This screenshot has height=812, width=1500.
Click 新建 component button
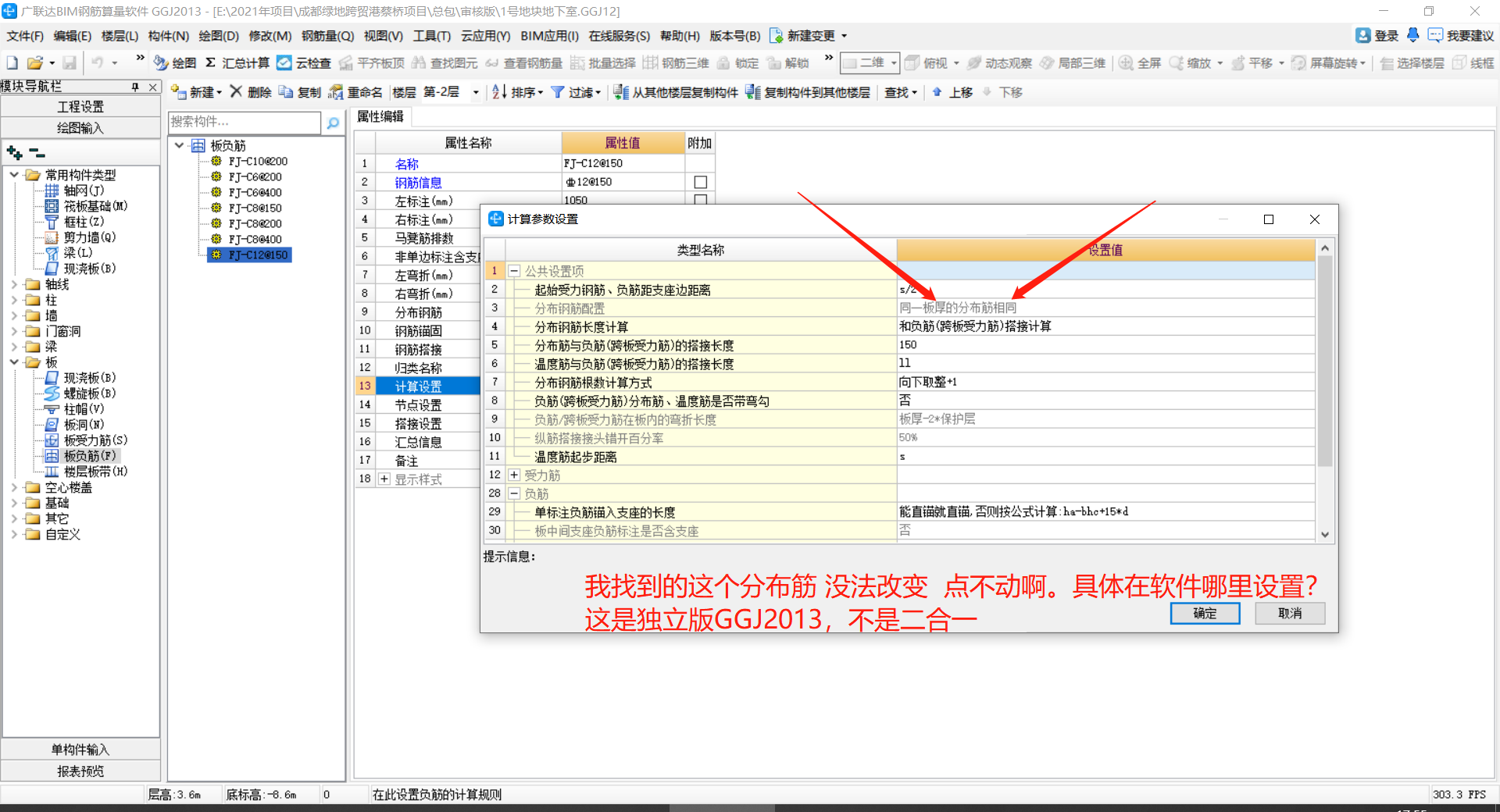pyautogui.click(x=195, y=92)
